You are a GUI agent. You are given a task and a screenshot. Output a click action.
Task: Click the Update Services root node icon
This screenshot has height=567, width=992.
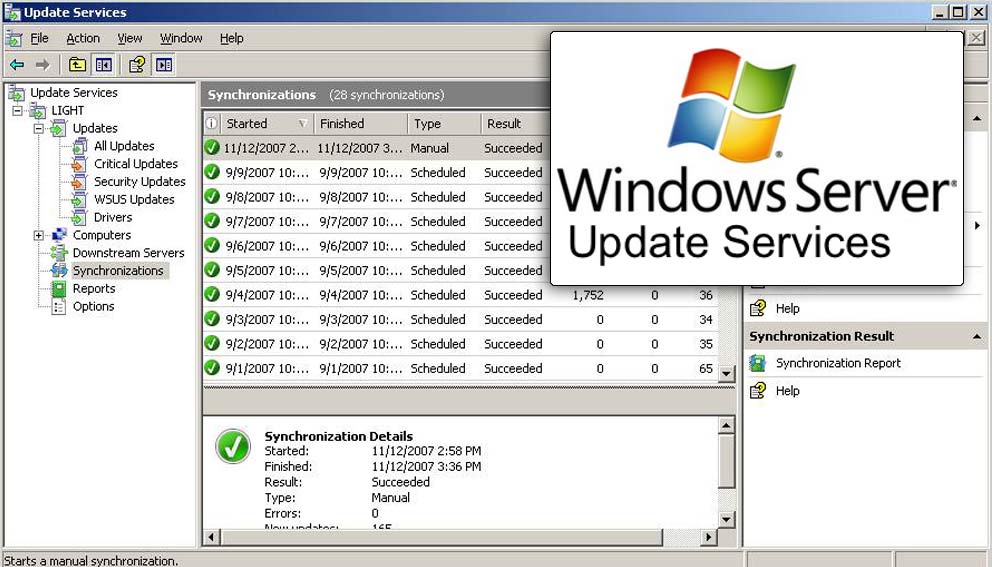pyautogui.click(x=16, y=93)
